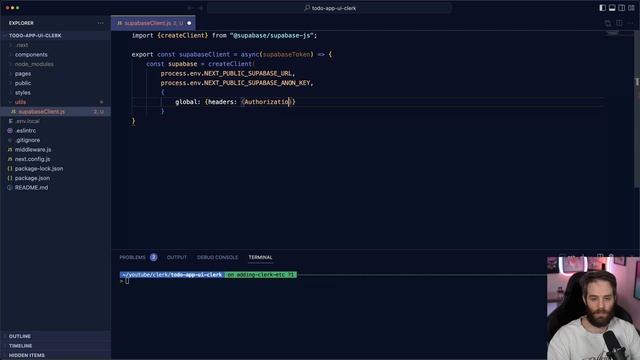Image resolution: width=640 pixels, height=360 pixels.
Task: Click the terminal path ~/youtube/clerk/todo-app-ui-clerk
Action: [172, 275]
